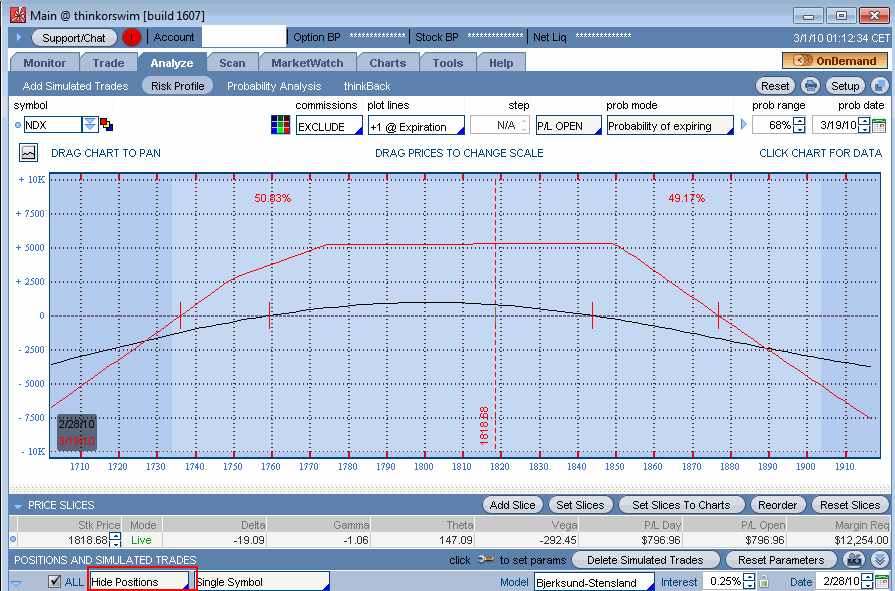Image resolution: width=895 pixels, height=591 pixels.
Task: Click the detach window icon beside Setup
Action: (x=879, y=86)
